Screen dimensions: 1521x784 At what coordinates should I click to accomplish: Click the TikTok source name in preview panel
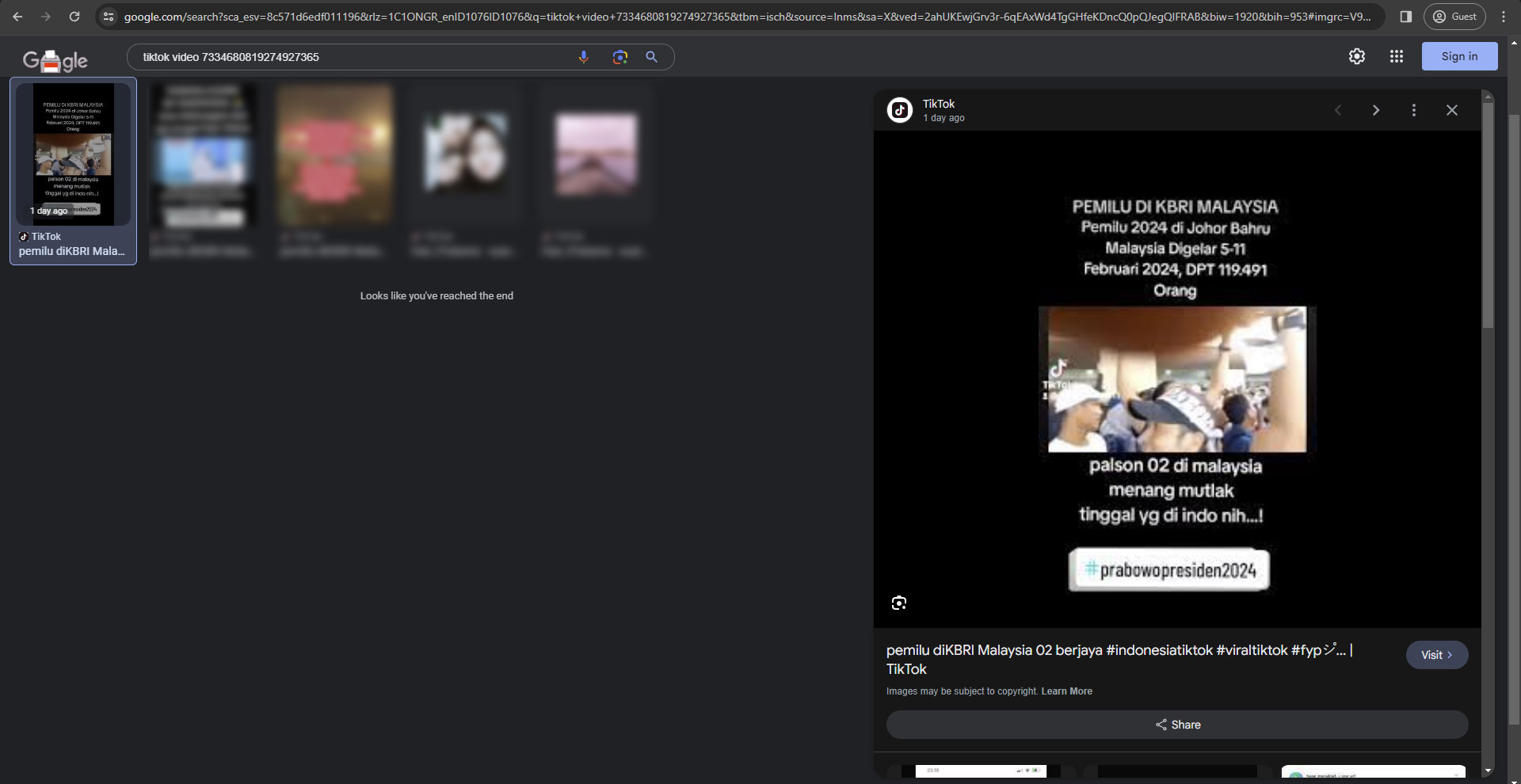(x=939, y=104)
